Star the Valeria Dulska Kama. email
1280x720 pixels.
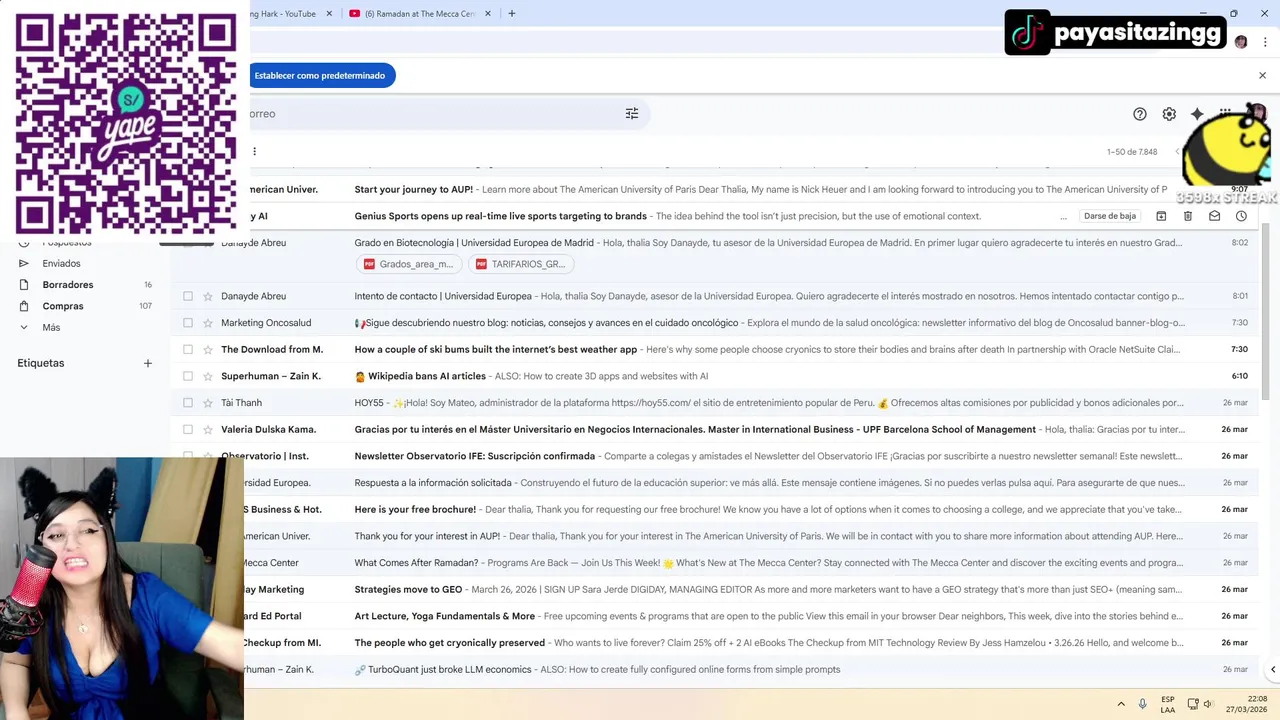208,430
